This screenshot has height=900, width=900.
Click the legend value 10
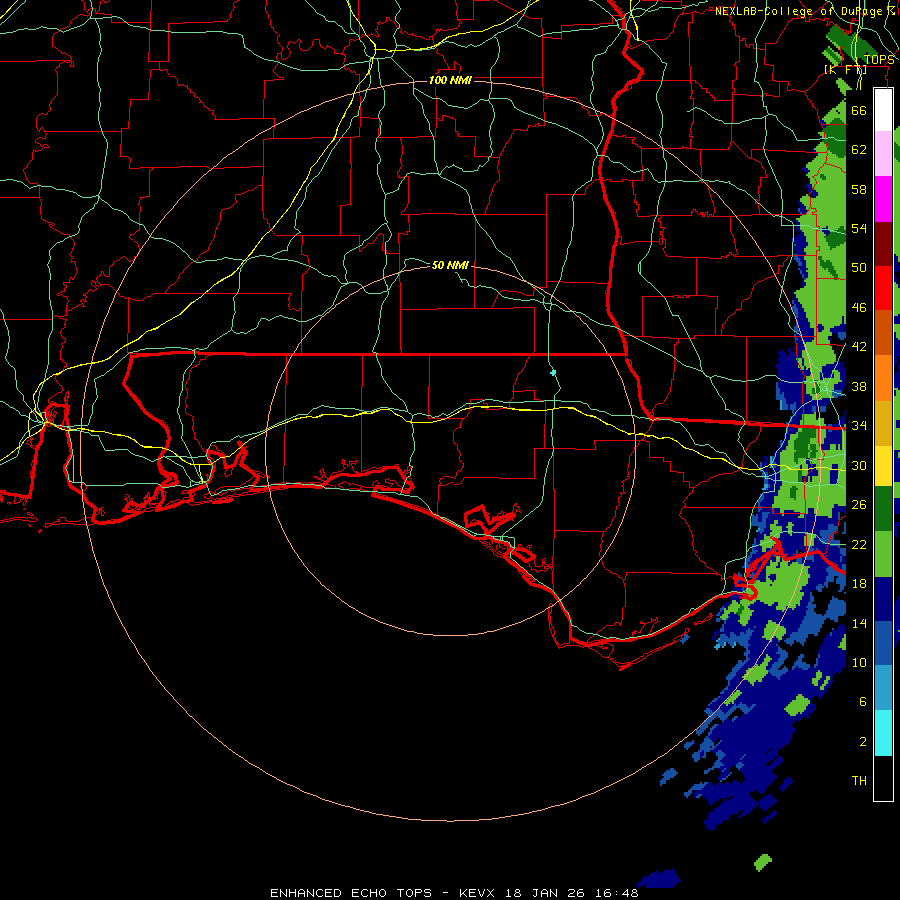[859, 662]
